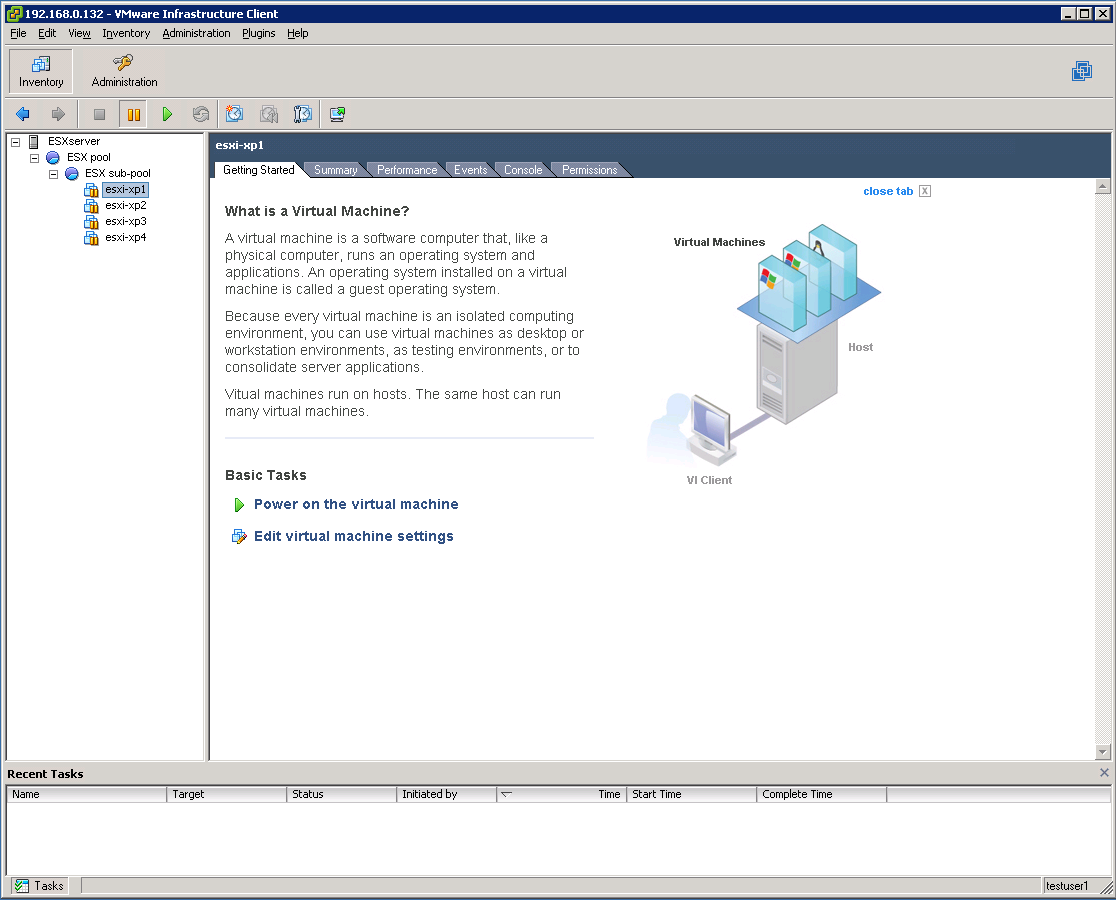Open the Inventory view button

[41, 71]
